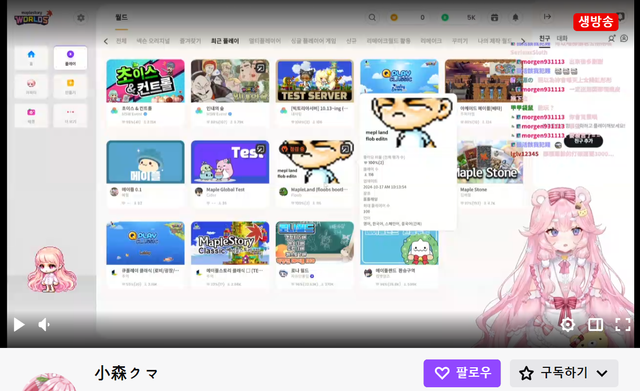This screenshot has height=391, width=640.
Task: Click the red 생방송 live badge
Action: [596, 22]
